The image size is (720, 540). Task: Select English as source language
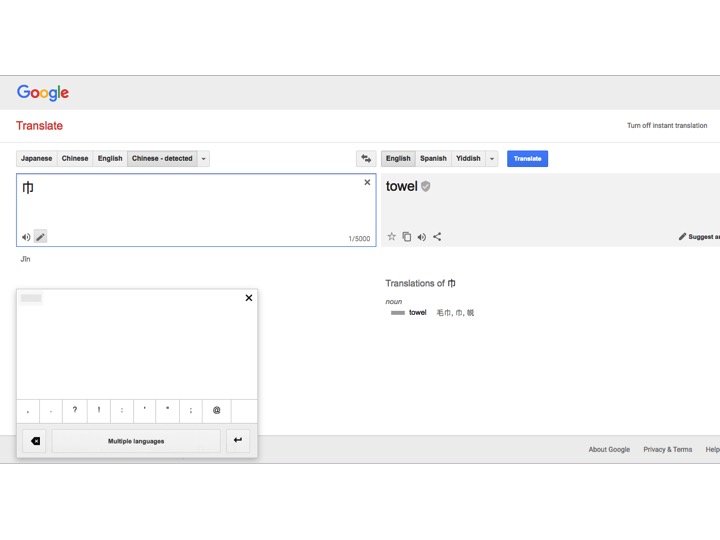[x=110, y=158]
